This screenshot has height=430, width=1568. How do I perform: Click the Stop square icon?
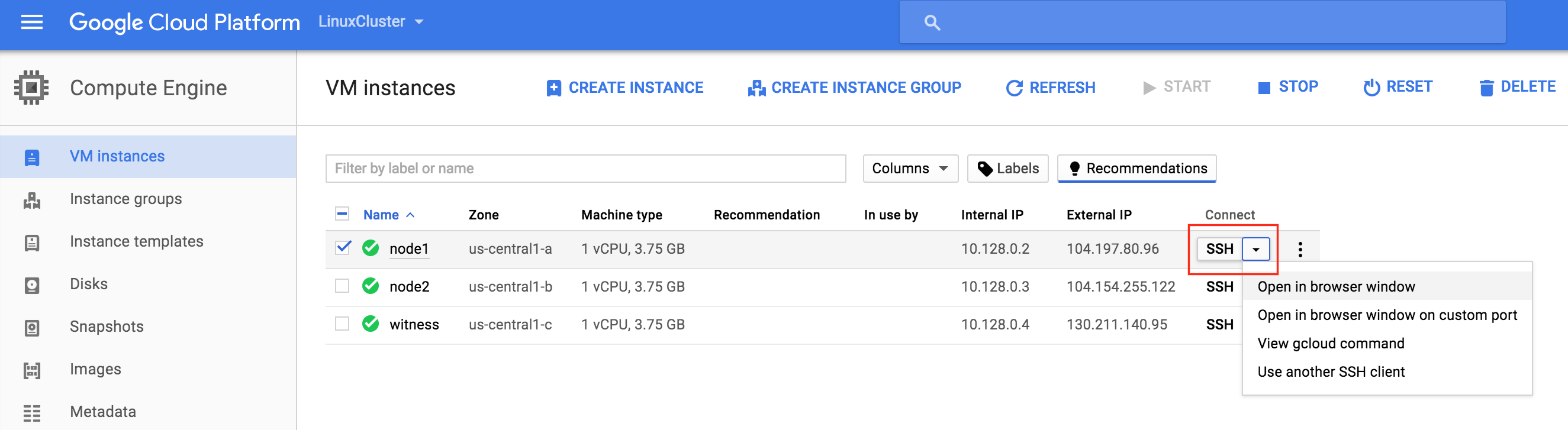(x=1264, y=88)
